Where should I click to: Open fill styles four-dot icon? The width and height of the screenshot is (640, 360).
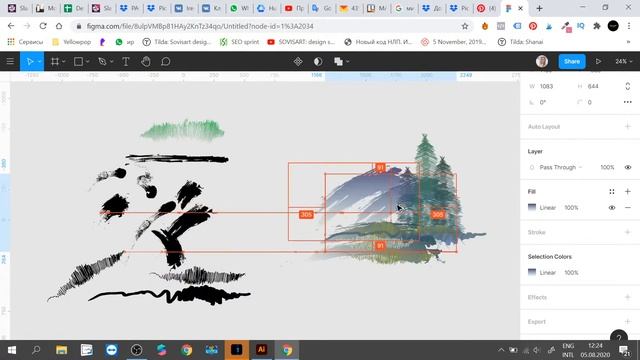(611, 191)
